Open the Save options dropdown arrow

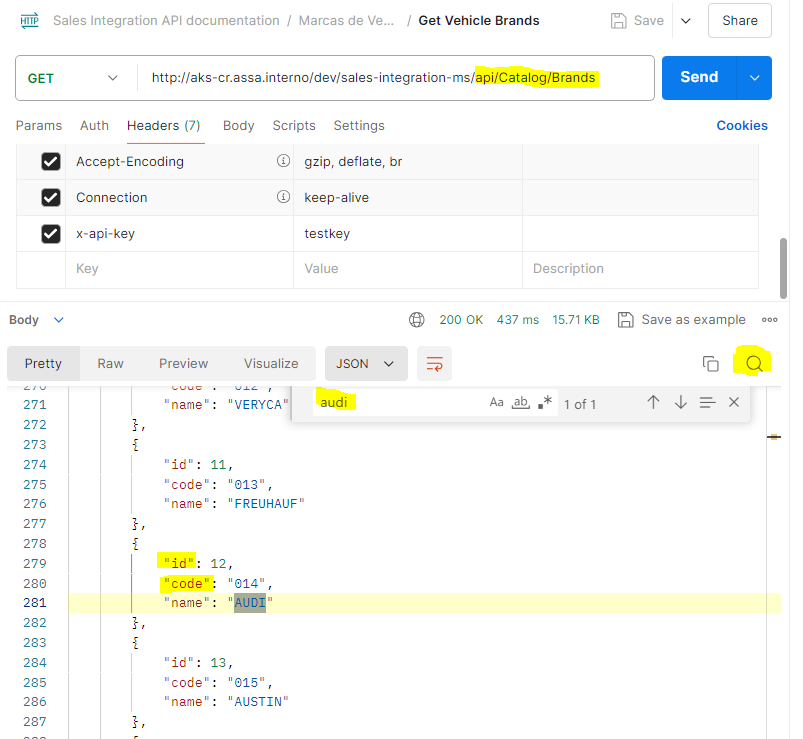[x=686, y=21]
